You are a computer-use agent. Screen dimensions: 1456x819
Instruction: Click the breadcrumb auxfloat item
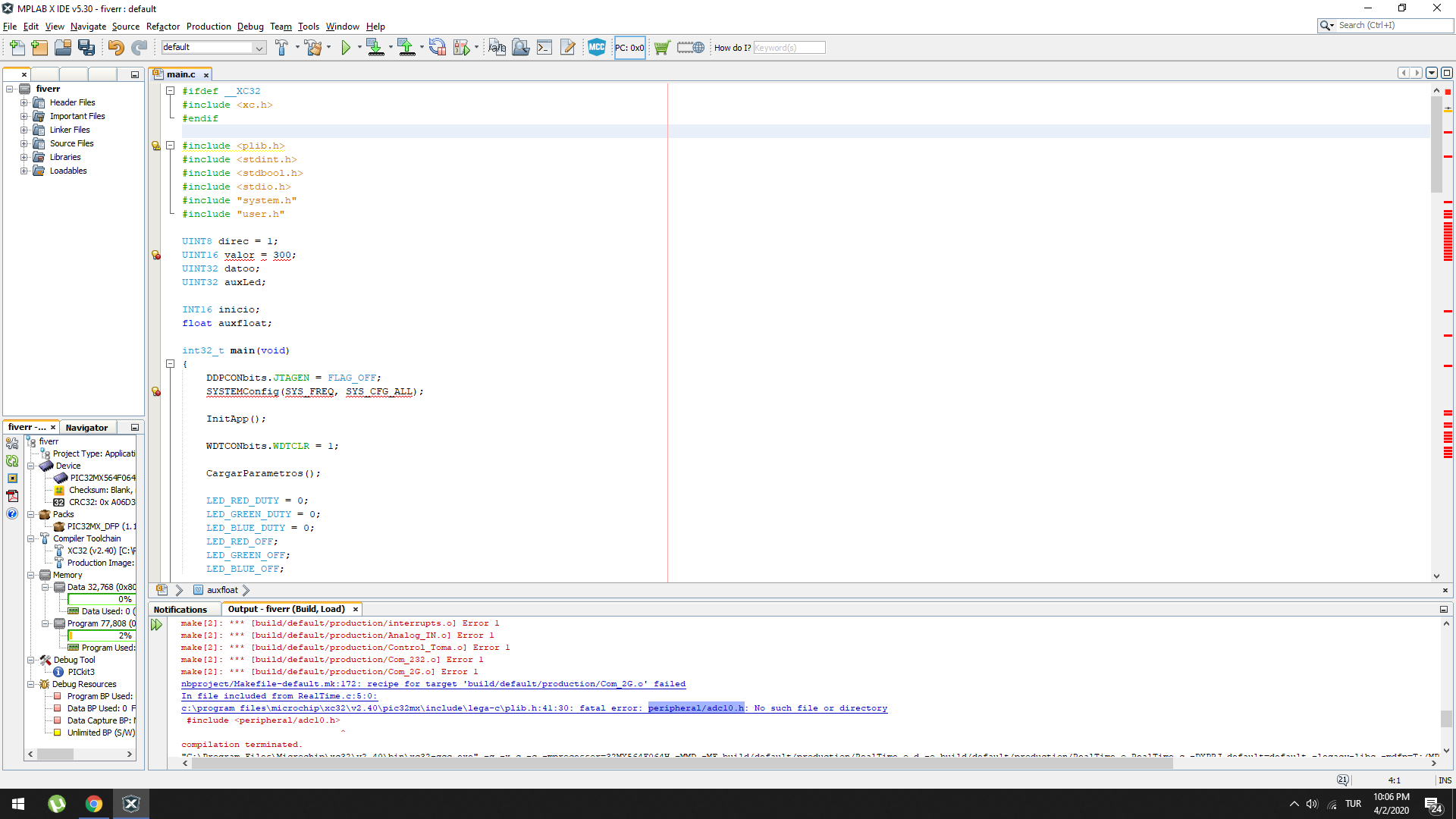[222, 590]
